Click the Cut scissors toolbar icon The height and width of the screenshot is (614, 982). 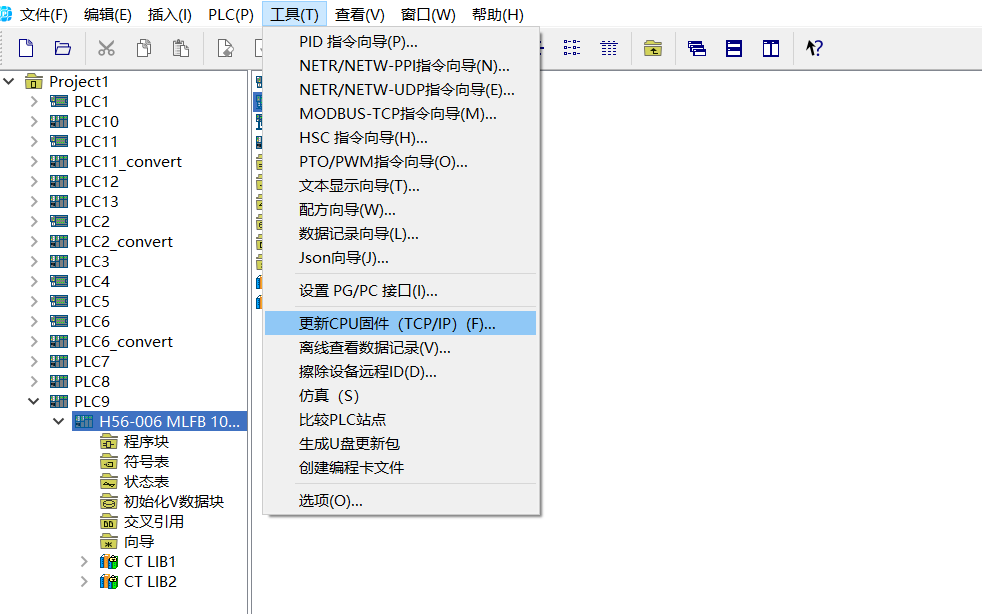pyautogui.click(x=106, y=48)
